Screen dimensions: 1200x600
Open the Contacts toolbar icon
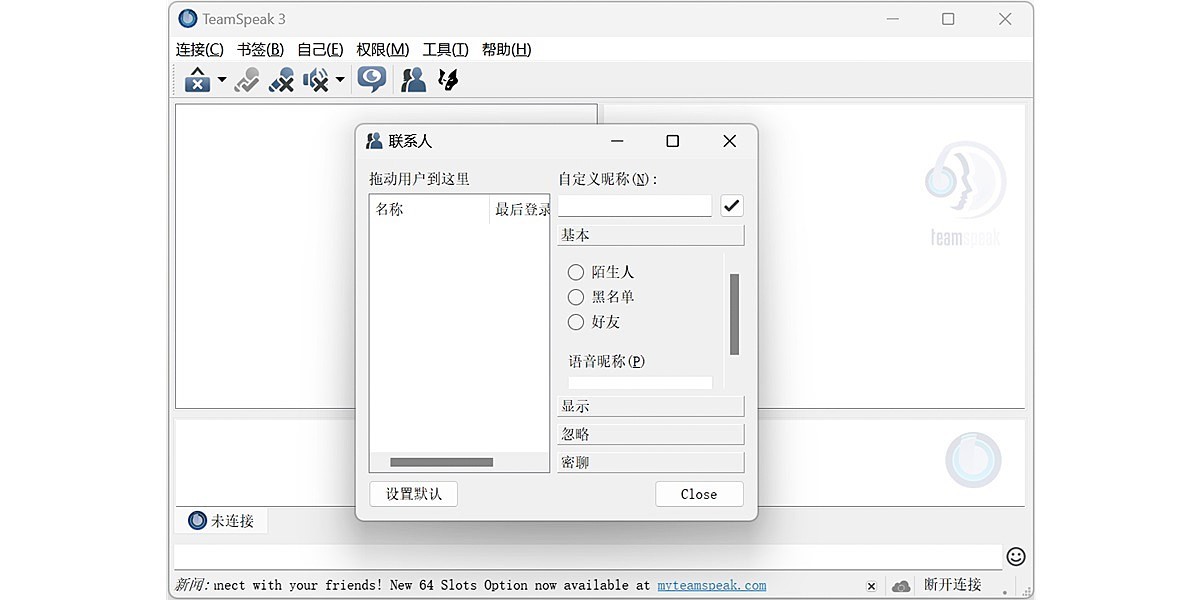pos(413,79)
